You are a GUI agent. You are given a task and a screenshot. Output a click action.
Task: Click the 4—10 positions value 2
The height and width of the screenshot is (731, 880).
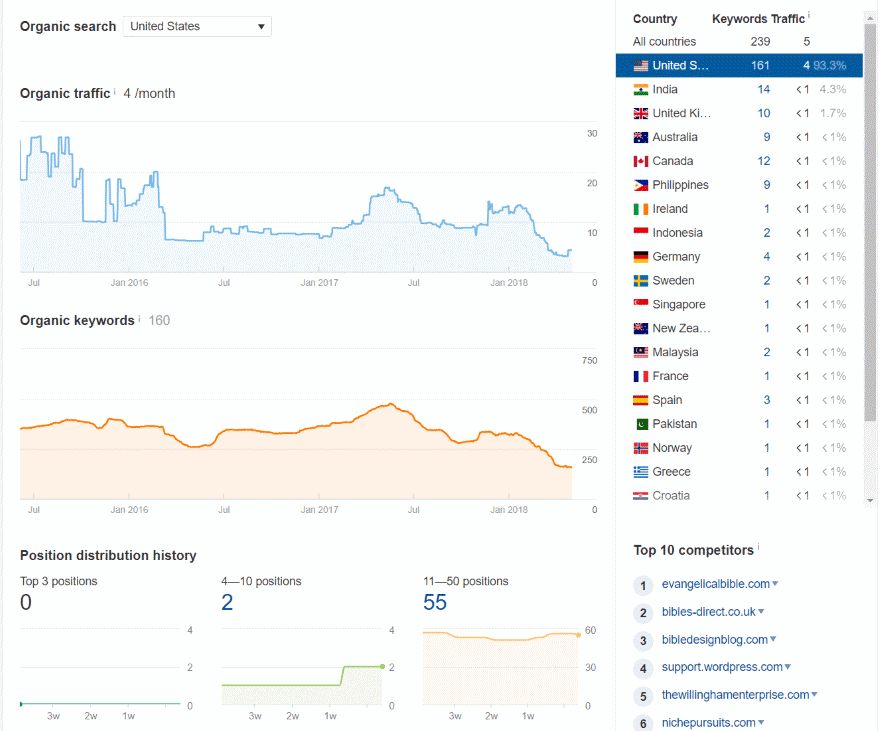227,603
